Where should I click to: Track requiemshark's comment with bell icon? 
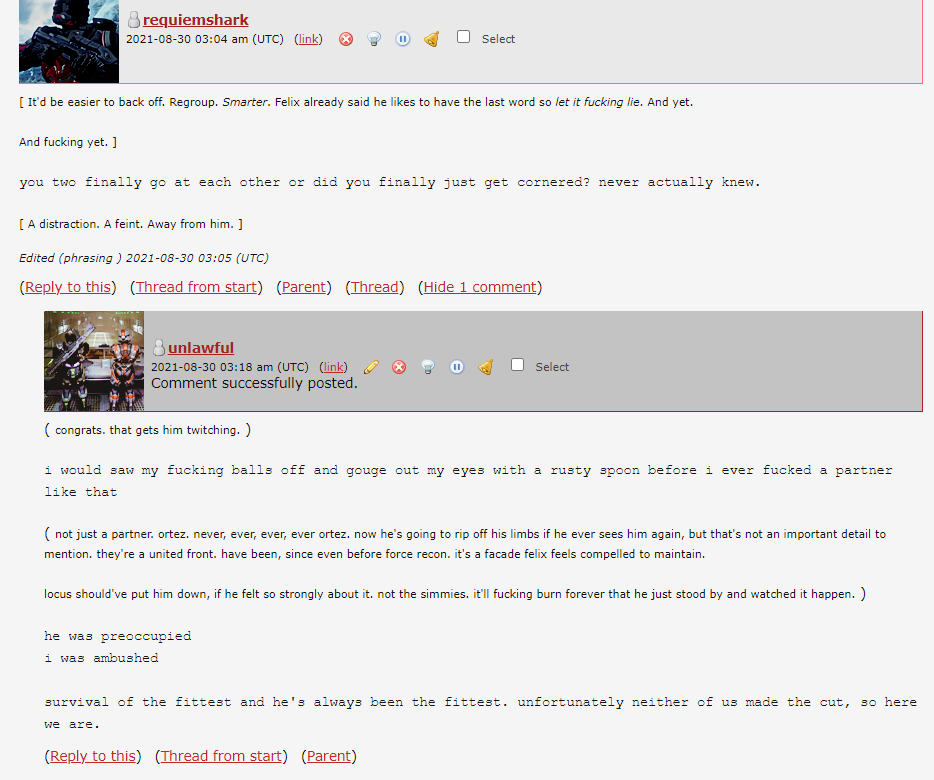pos(432,39)
